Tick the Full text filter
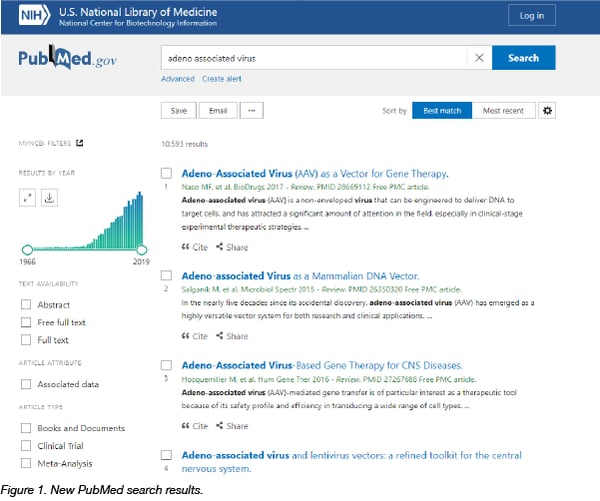Viewport: 600px width, 501px height. (26, 340)
